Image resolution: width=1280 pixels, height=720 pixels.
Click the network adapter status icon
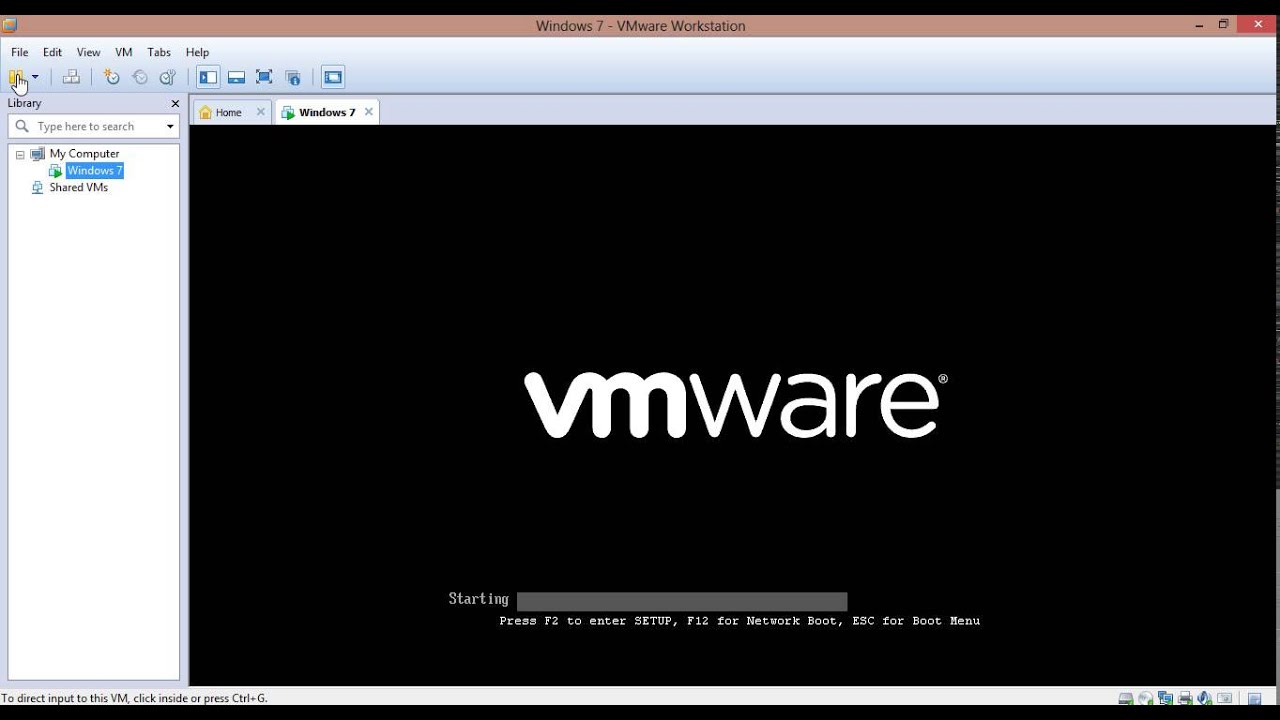(1166, 698)
